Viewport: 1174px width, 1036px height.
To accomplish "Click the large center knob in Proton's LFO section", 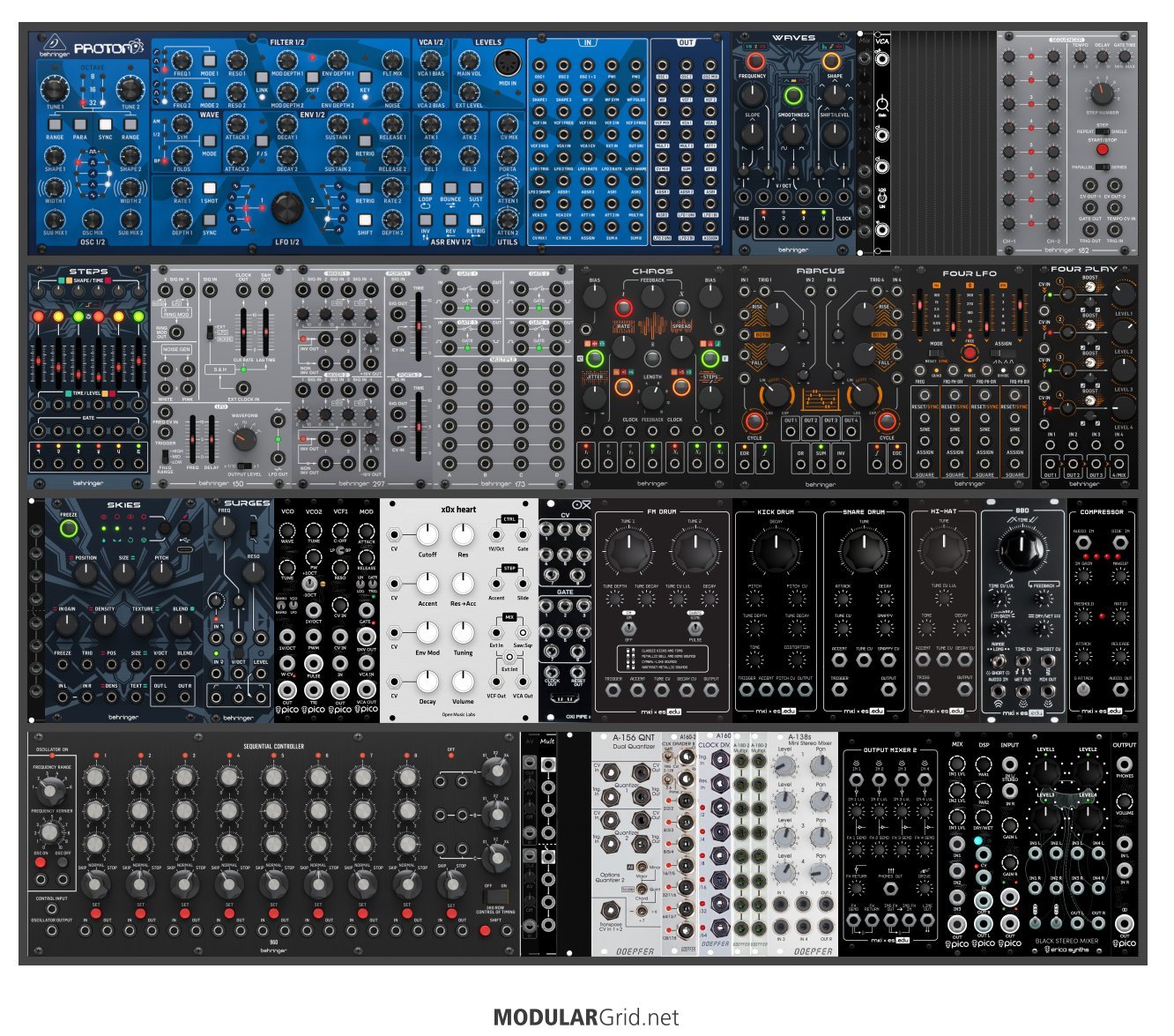I will 287,208.
